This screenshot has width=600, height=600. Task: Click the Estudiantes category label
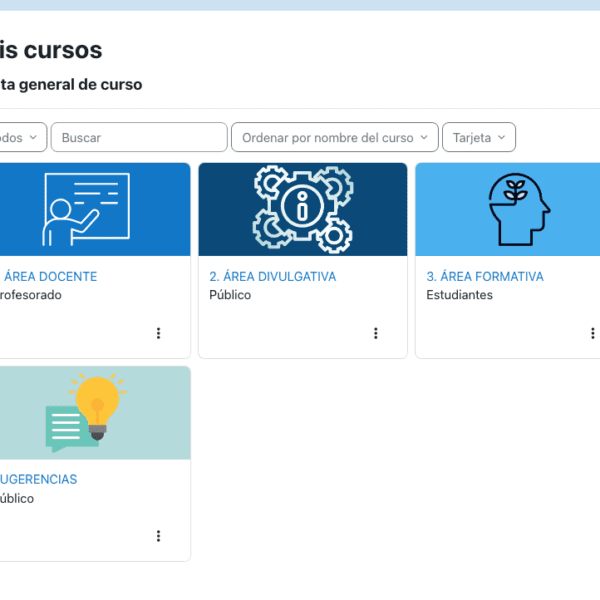click(x=459, y=295)
